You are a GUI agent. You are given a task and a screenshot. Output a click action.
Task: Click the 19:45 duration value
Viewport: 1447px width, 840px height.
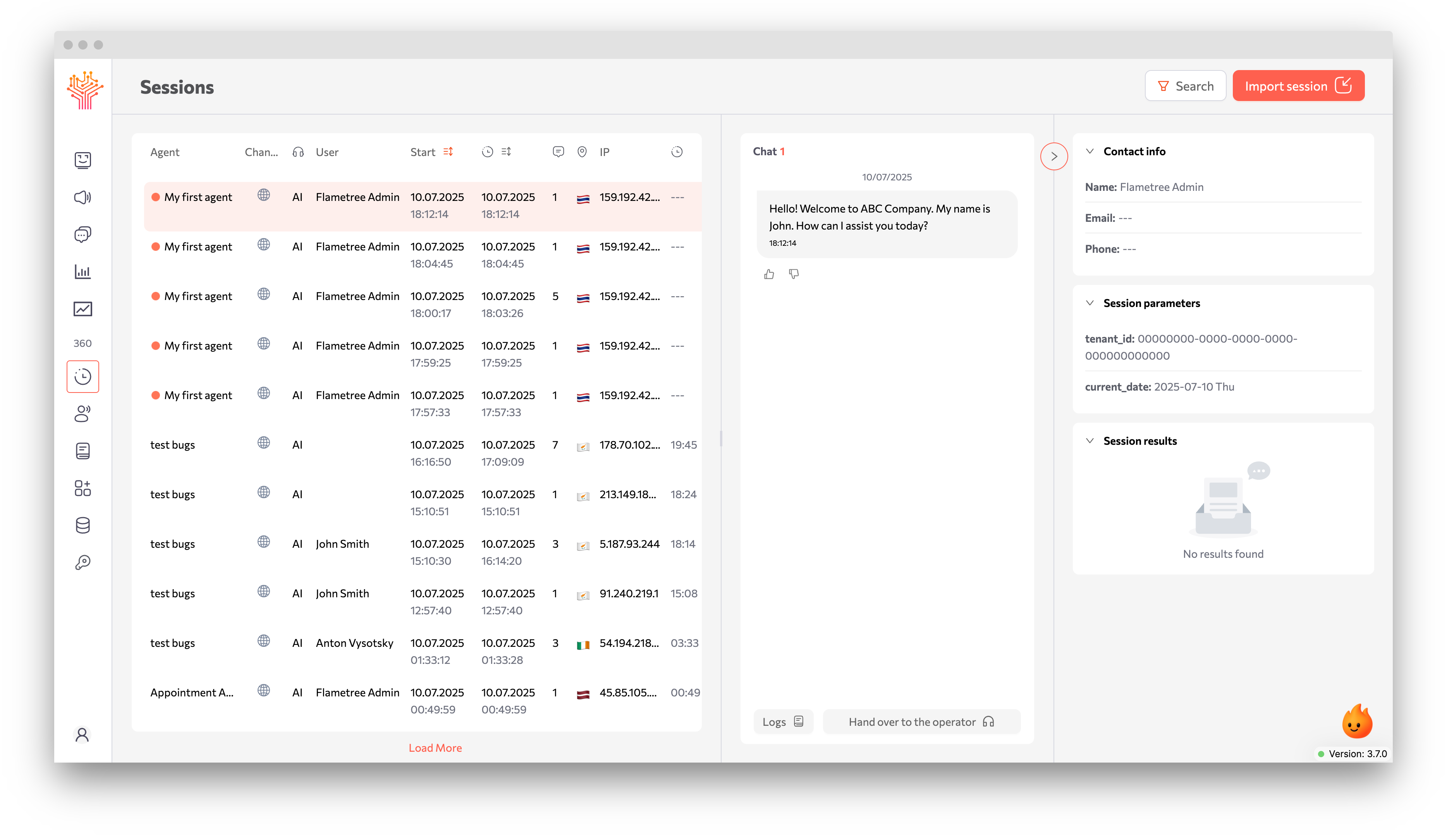tap(683, 445)
